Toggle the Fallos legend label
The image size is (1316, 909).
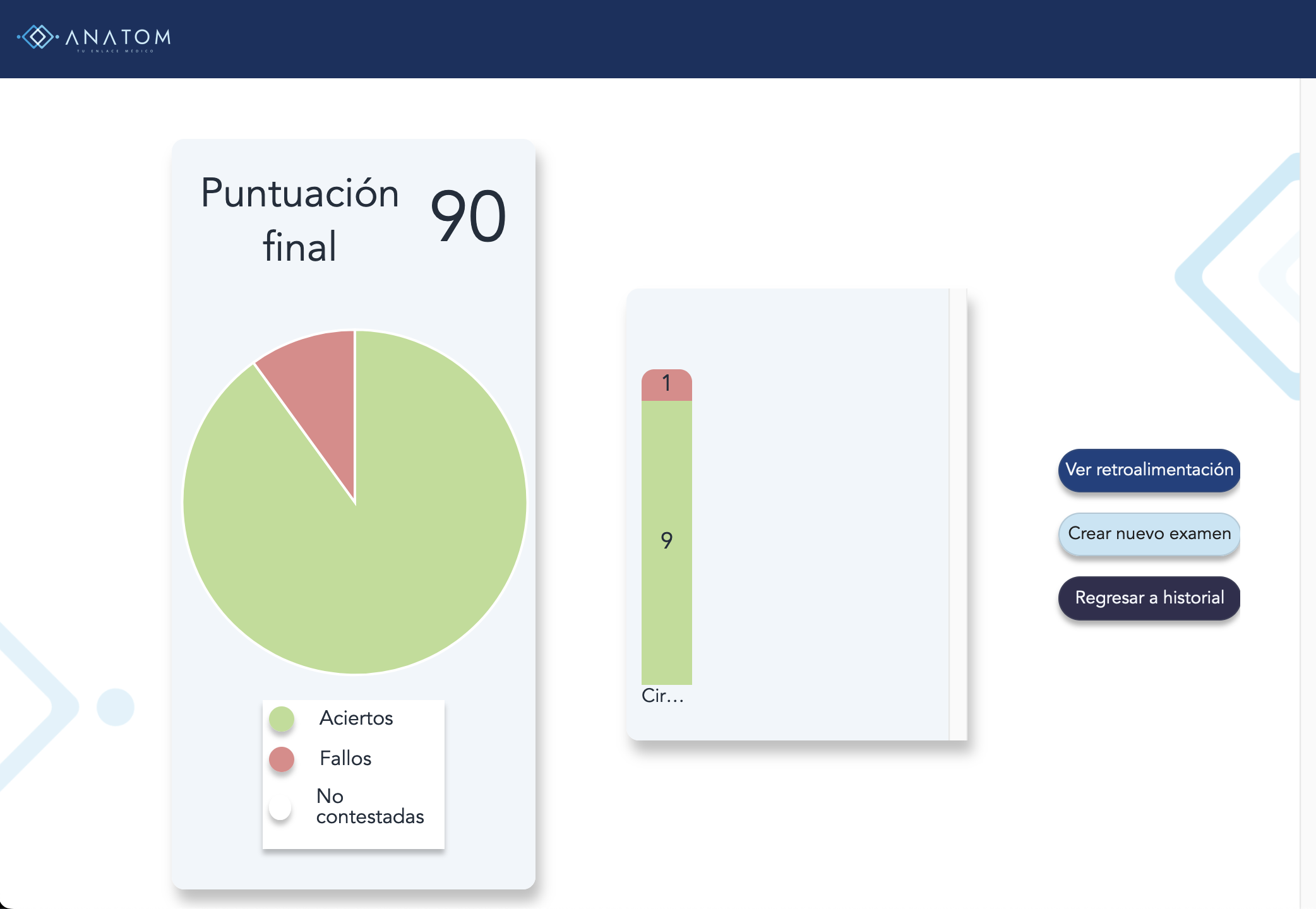point(345,759)
